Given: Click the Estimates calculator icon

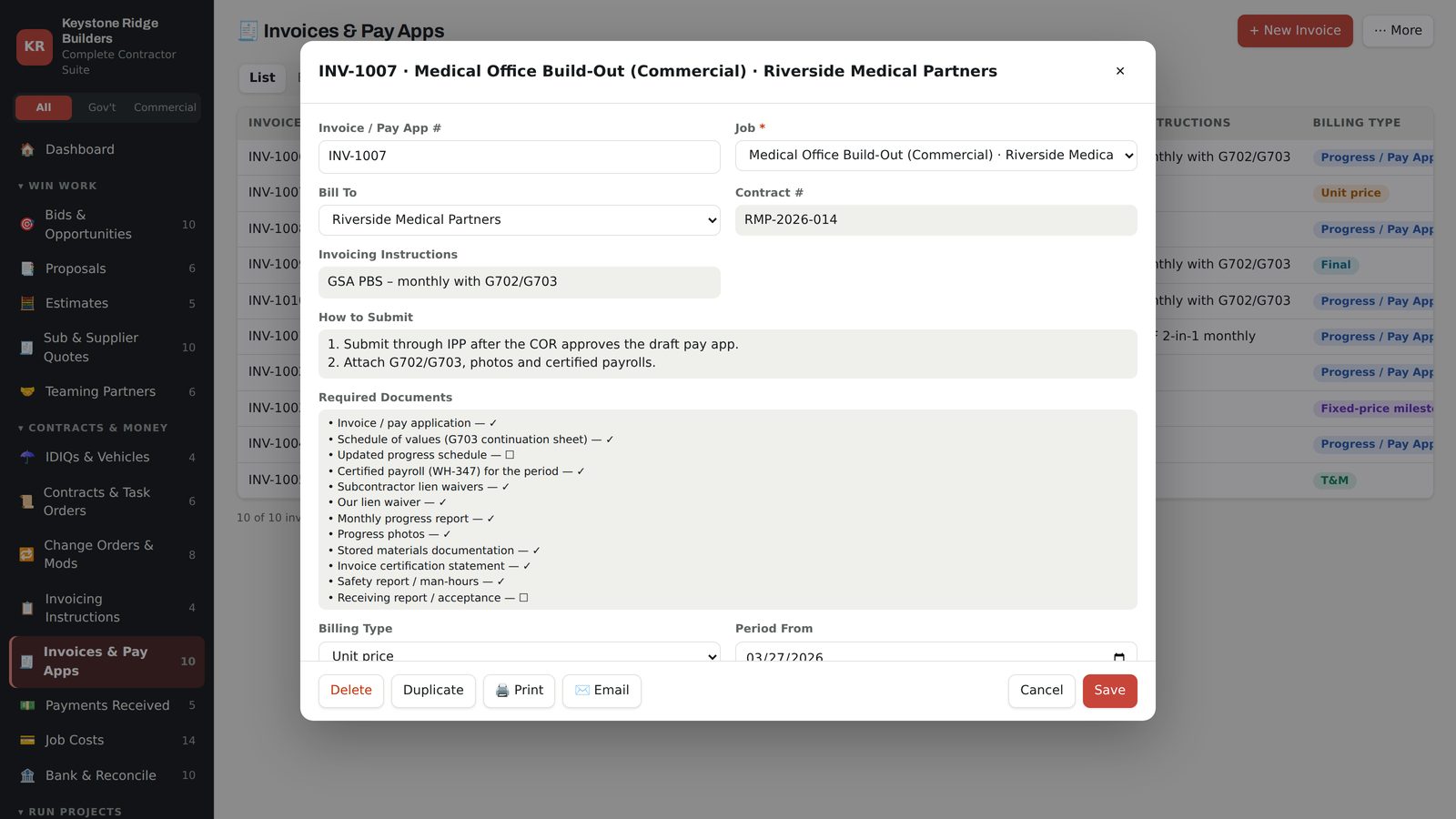Looking at the screenshot, I should pyautogui.click(x=27, y=303).
